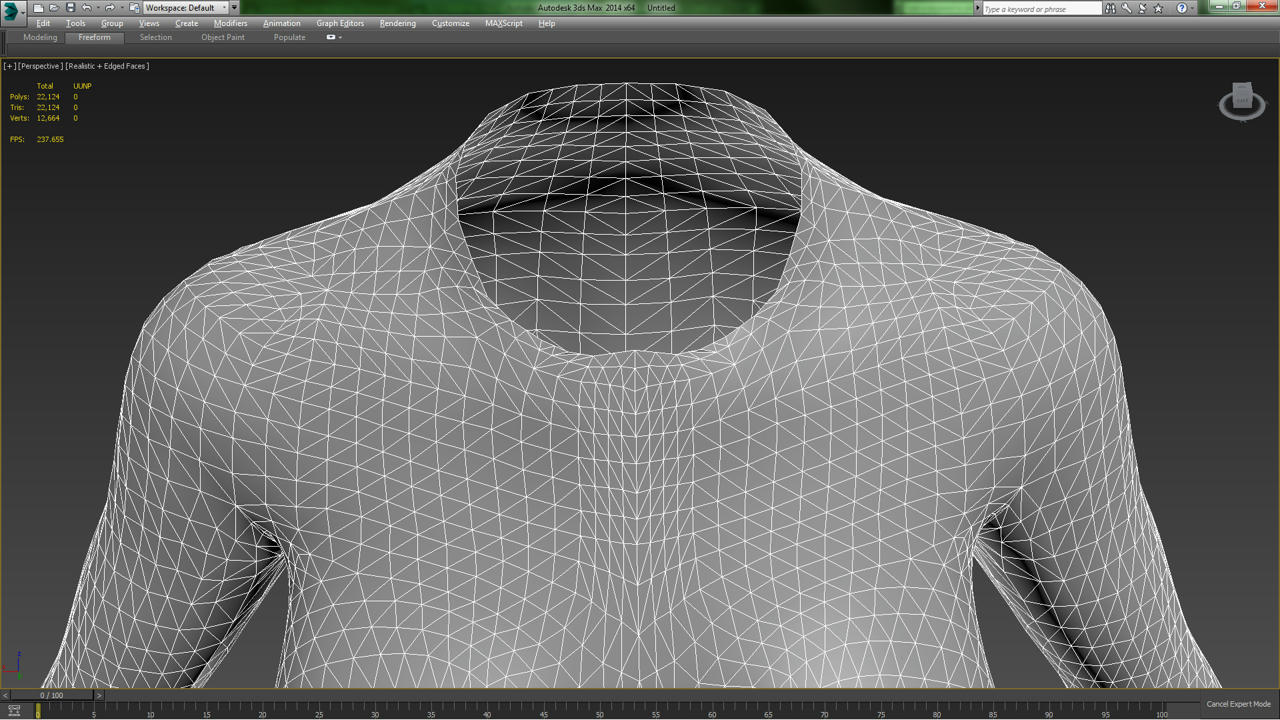
Task: Open the Animation menu
Action: 282,23
